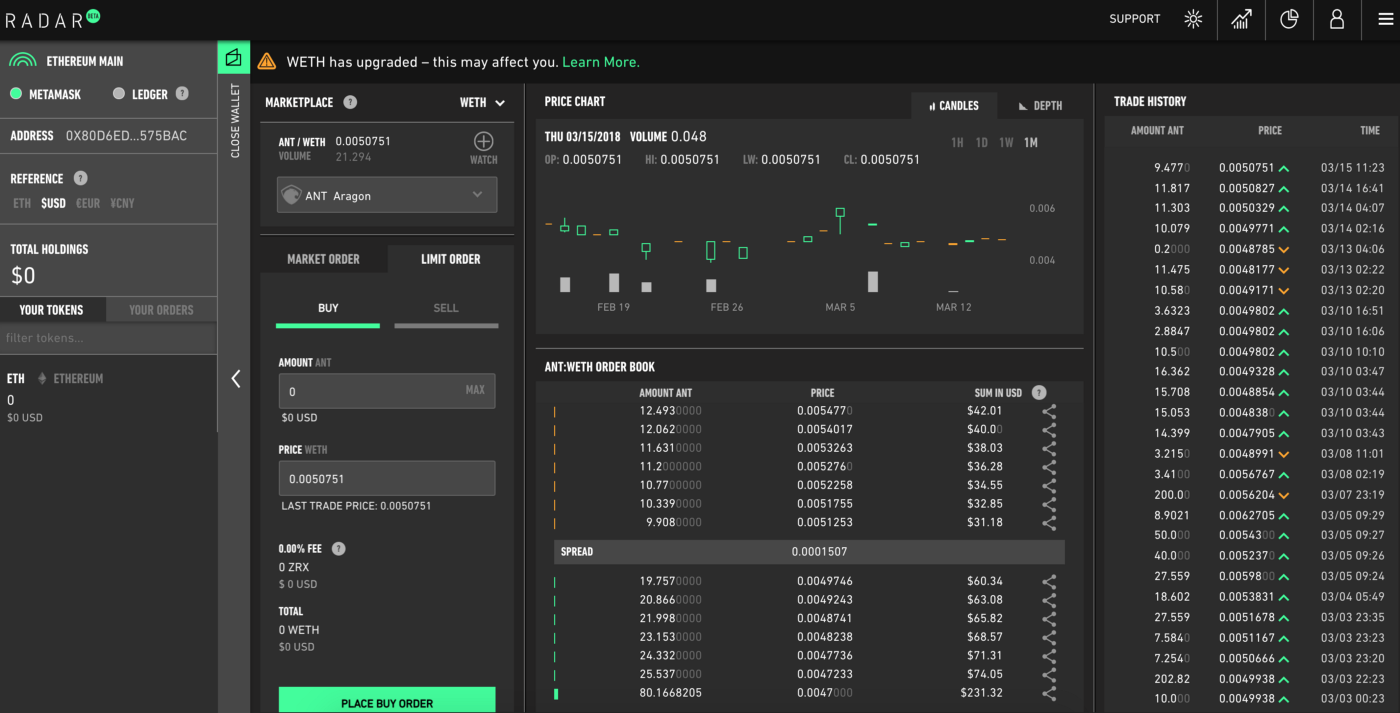The height and width of the screenshot is (713, 1400).
Task: Set reference currency to €EUR
Action: coord(88,203)
